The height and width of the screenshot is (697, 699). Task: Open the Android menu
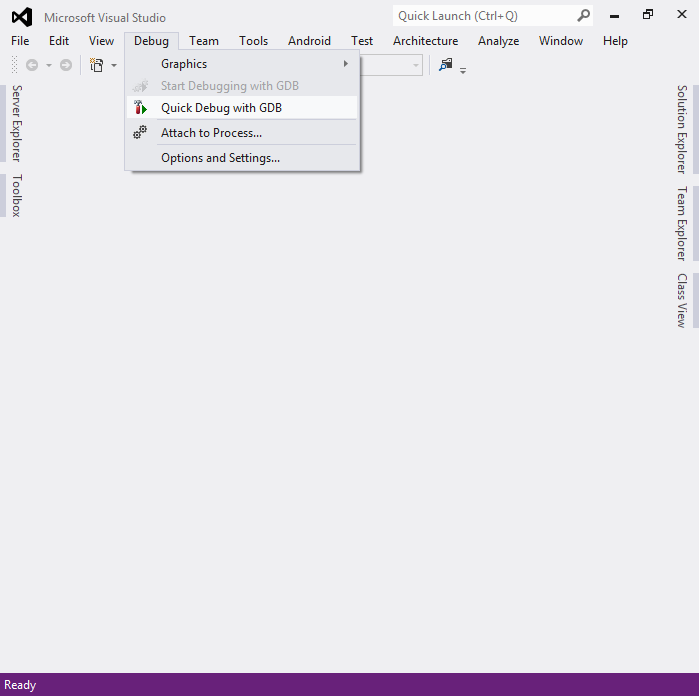[309, 41]
